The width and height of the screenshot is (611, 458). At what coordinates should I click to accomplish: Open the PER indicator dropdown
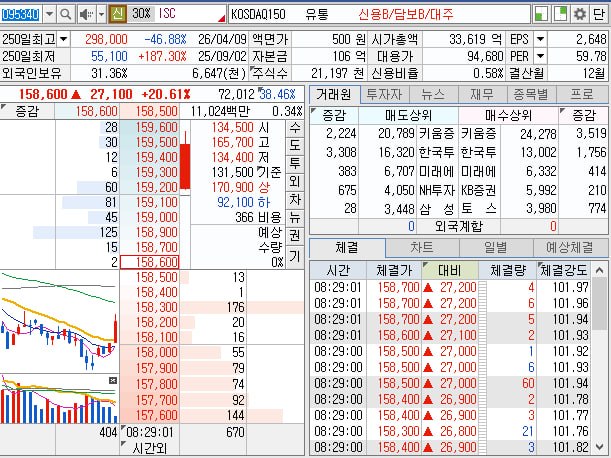pyautogui.click(x=540, y=56)
